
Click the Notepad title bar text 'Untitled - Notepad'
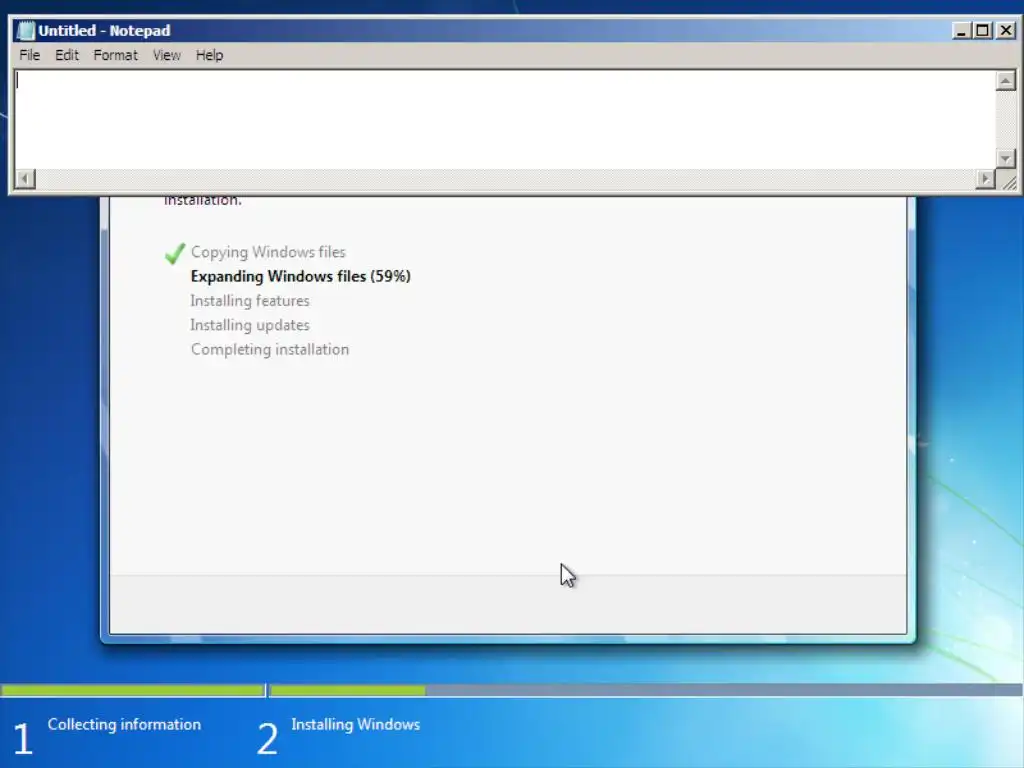[x=104, y=31]
